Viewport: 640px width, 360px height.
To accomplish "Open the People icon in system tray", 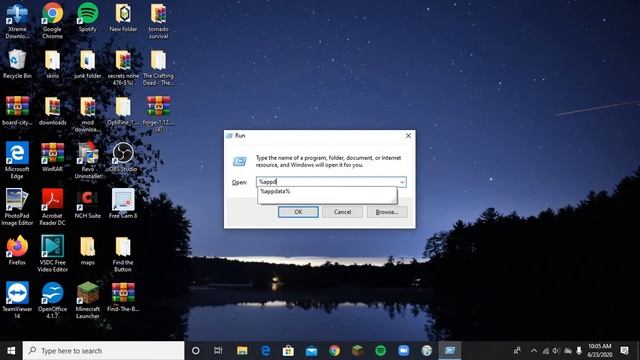I will click(517, 351).
